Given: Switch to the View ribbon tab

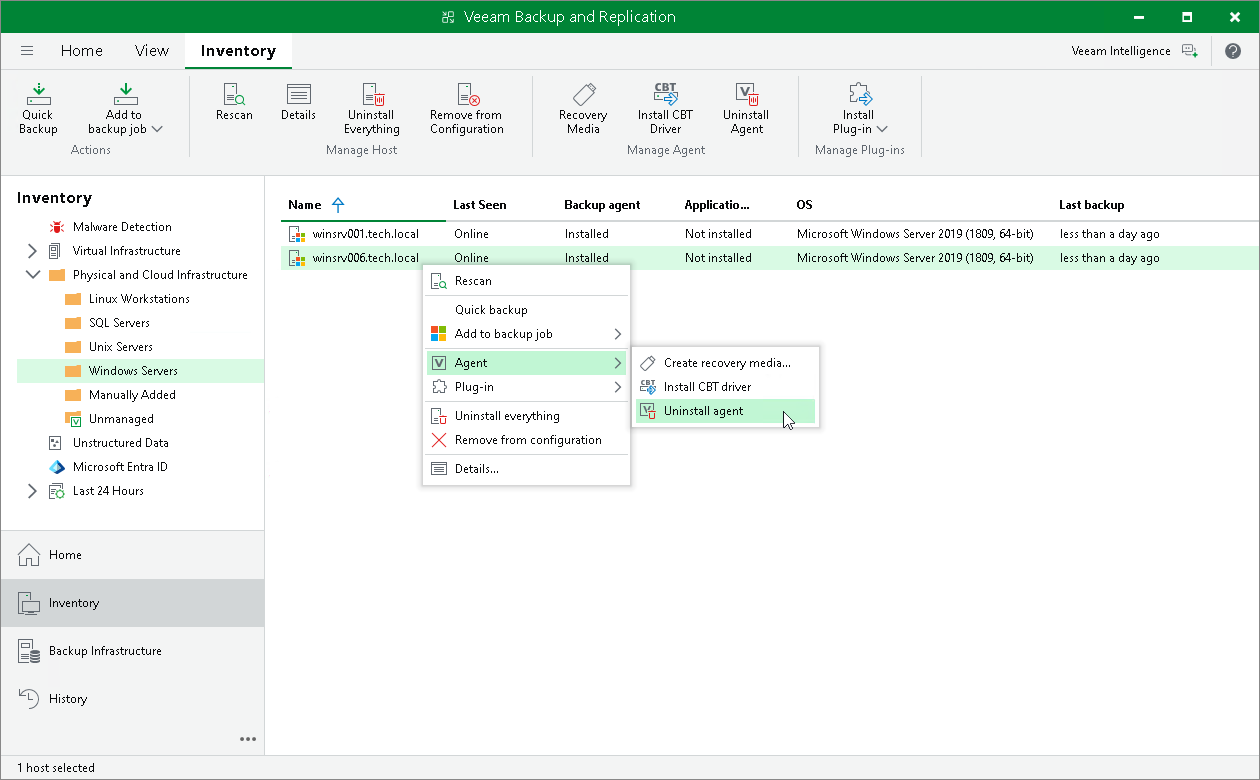Looking at the screenshot, I should tap(152, 51).
